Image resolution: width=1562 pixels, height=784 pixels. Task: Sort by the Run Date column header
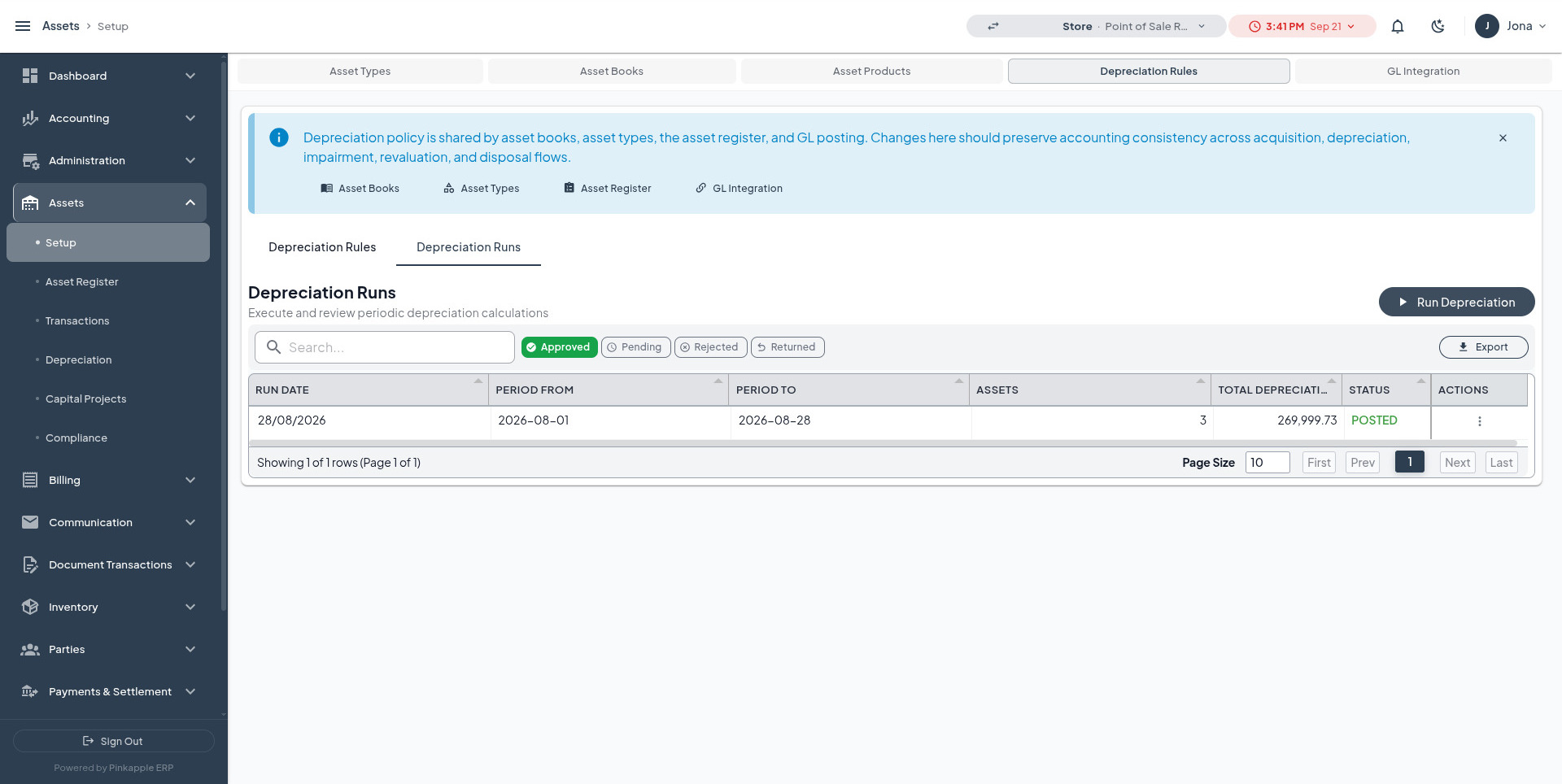(368, 390)
